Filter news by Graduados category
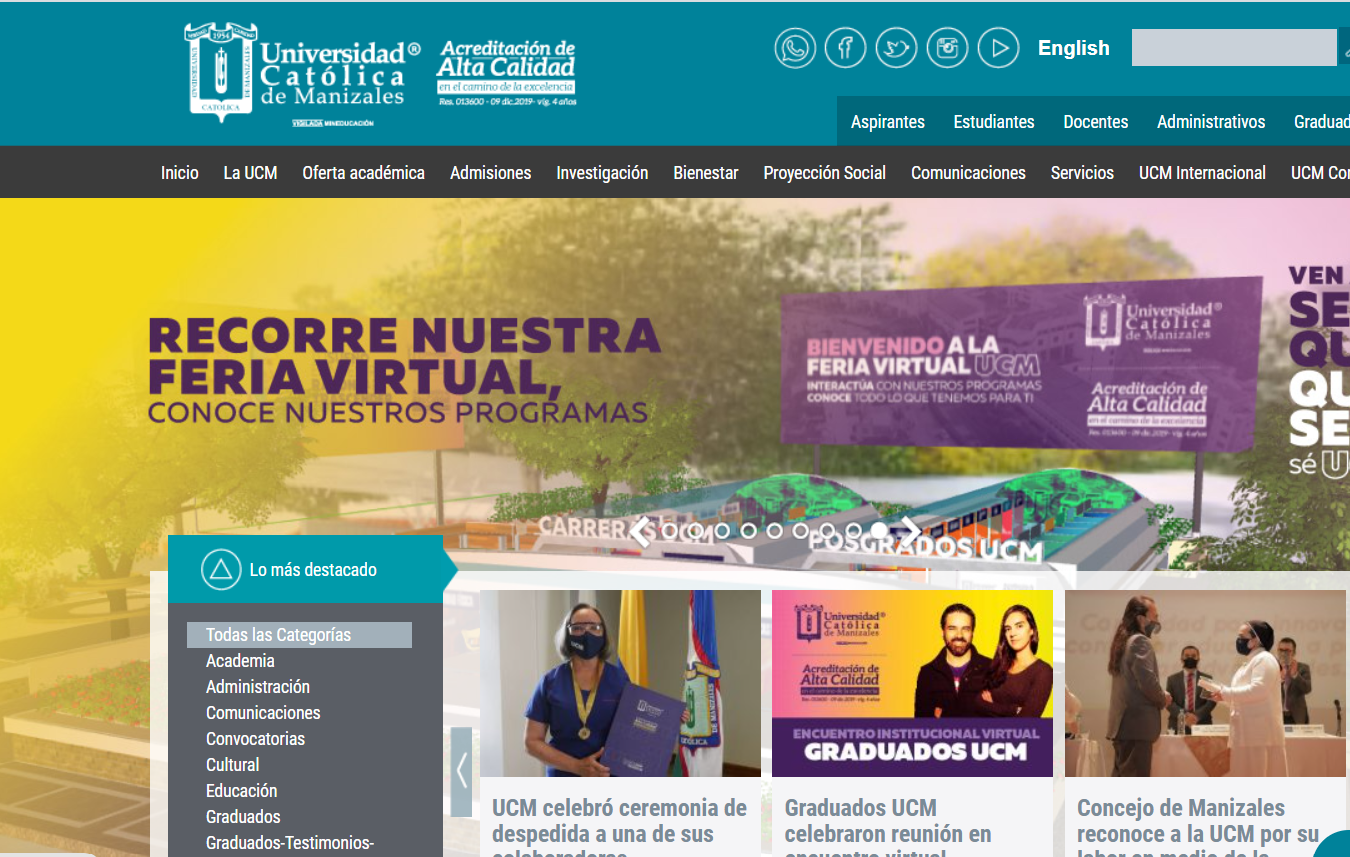 243,817
